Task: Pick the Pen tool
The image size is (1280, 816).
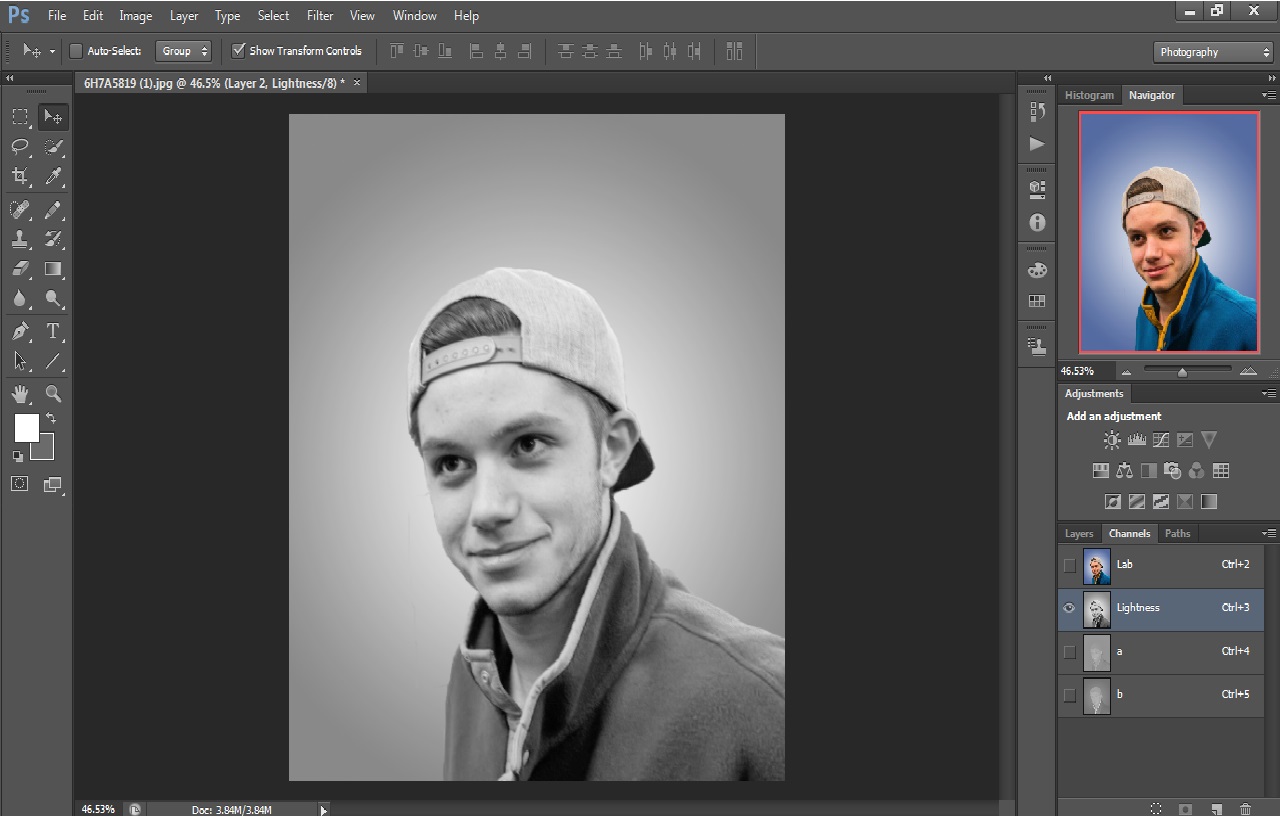Action: tap(20, 331)
